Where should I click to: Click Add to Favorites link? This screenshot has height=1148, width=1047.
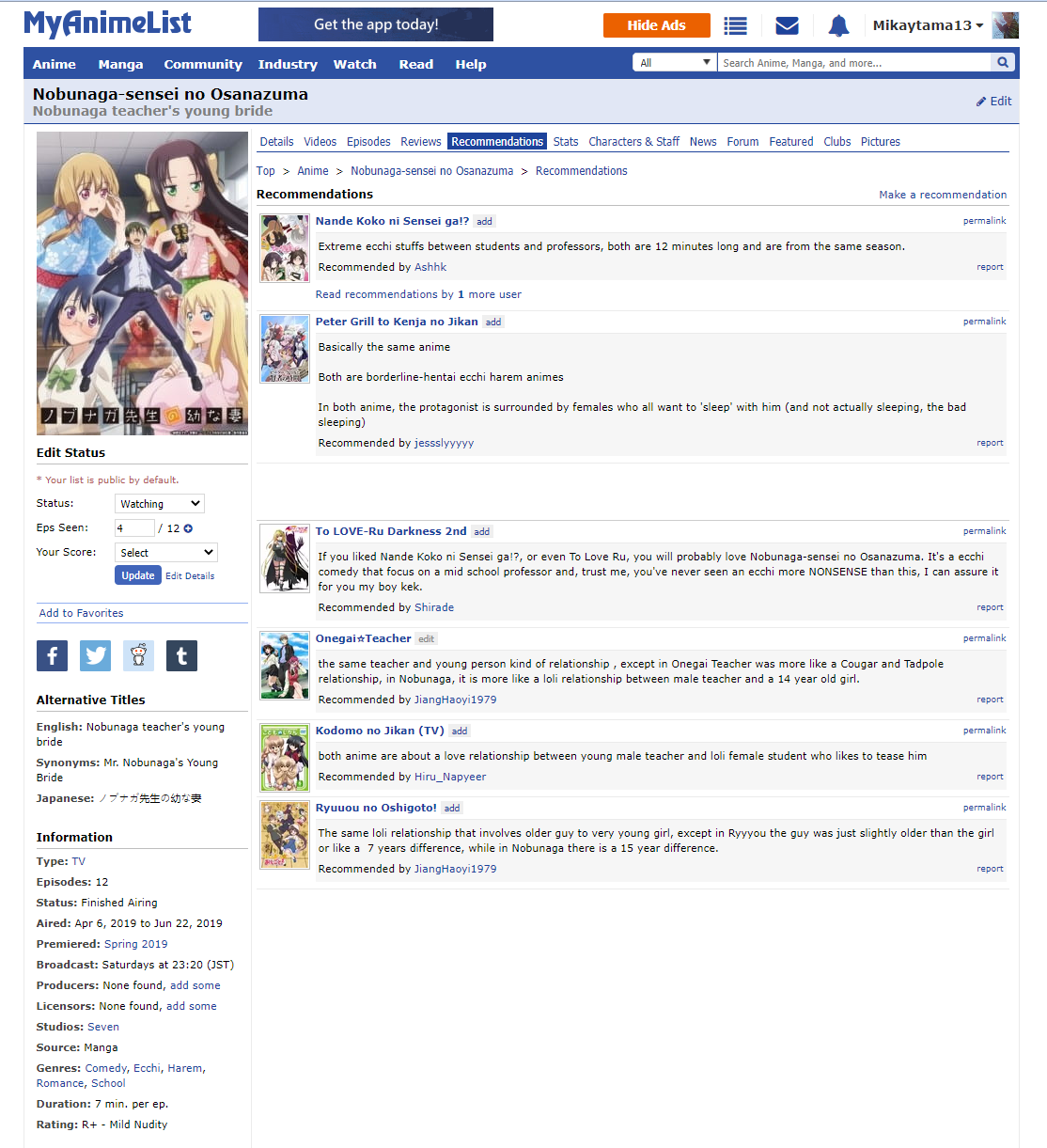[81, 613]
